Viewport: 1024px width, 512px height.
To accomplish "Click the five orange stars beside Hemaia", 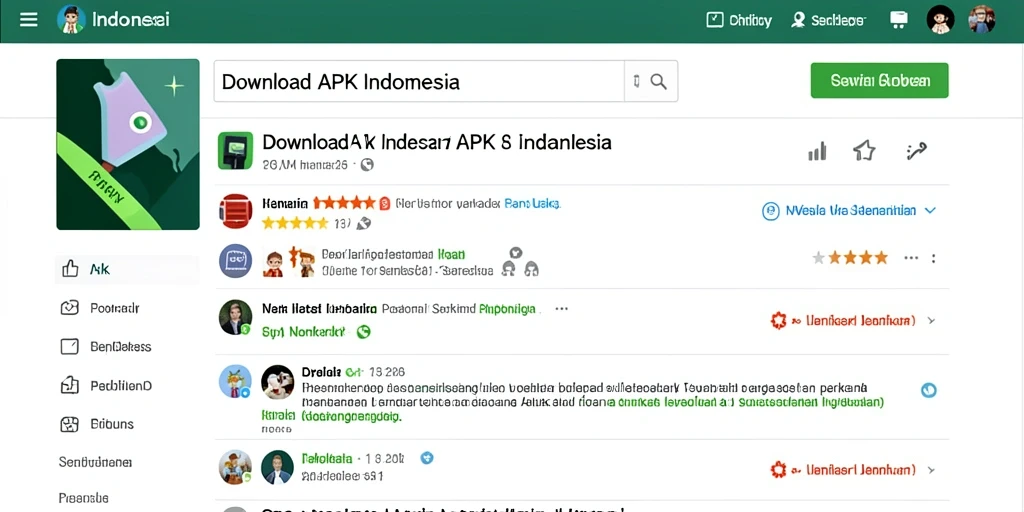I will (345, 203).
